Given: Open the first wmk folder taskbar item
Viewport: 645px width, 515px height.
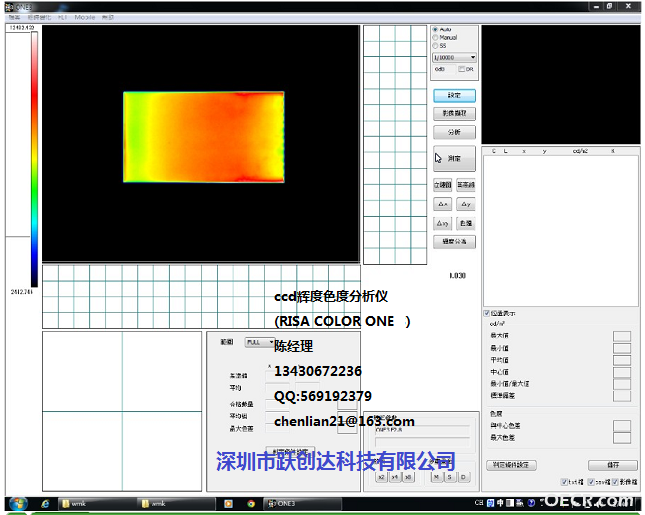Looking at the screenshot, I should click(x=97, y=504).
